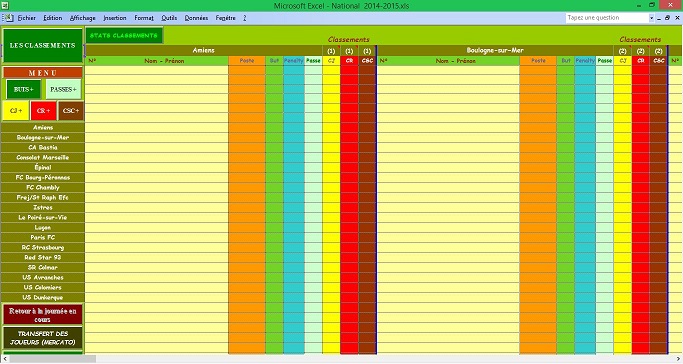Click the STATS CLASSEMENTS button
683x364 pixels.
coord(124,35)
